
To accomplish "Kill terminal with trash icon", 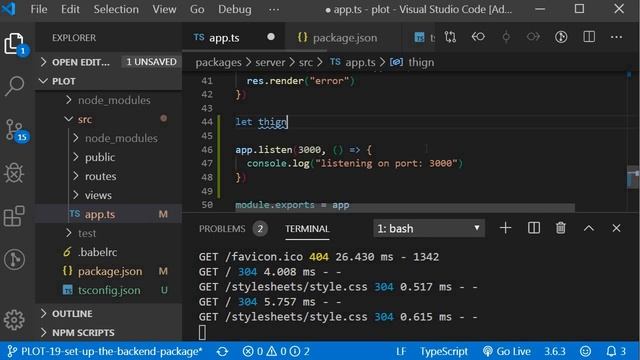I will [x=561, y=228].
